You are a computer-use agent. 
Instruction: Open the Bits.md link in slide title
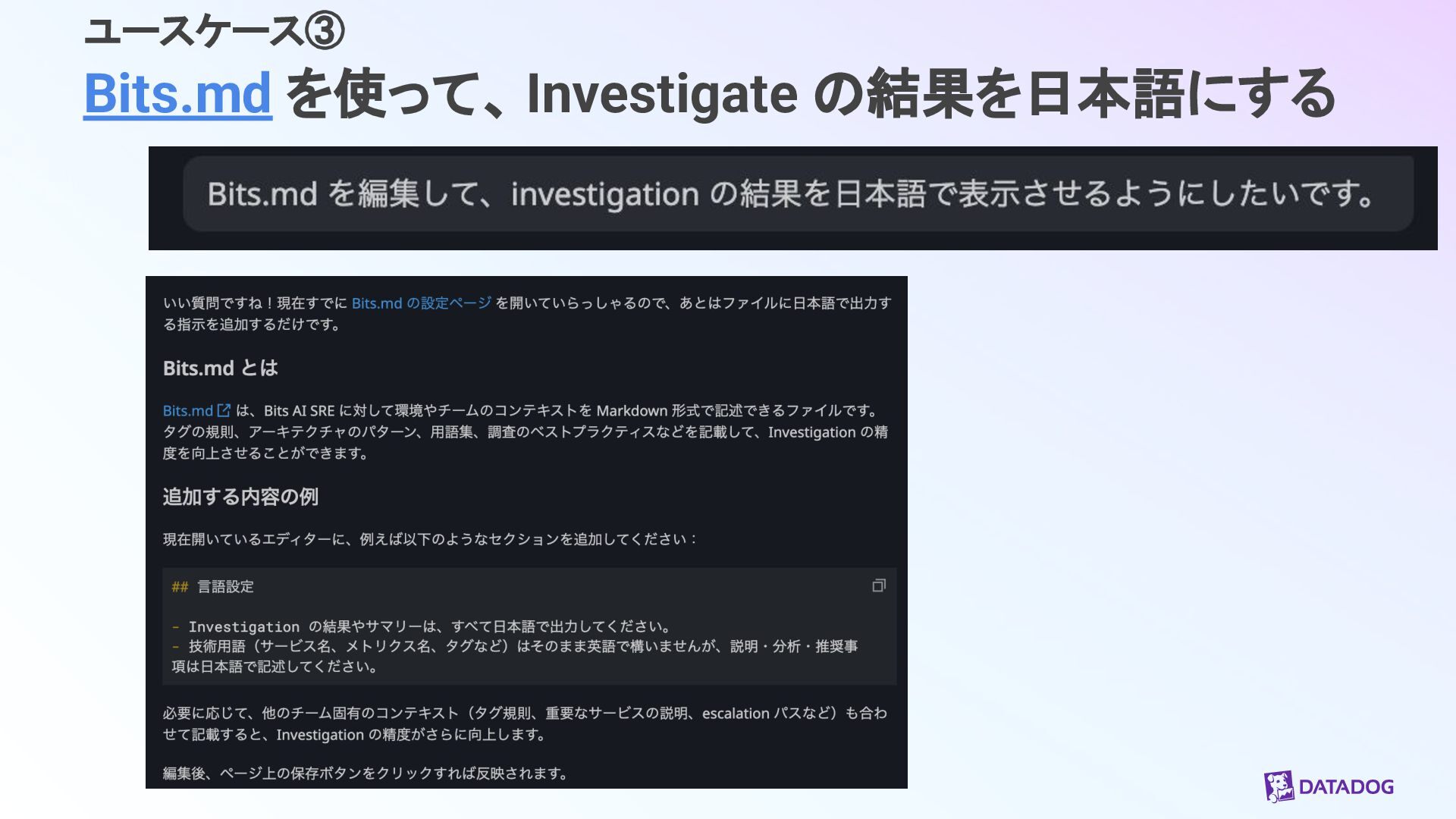[177, 94]
